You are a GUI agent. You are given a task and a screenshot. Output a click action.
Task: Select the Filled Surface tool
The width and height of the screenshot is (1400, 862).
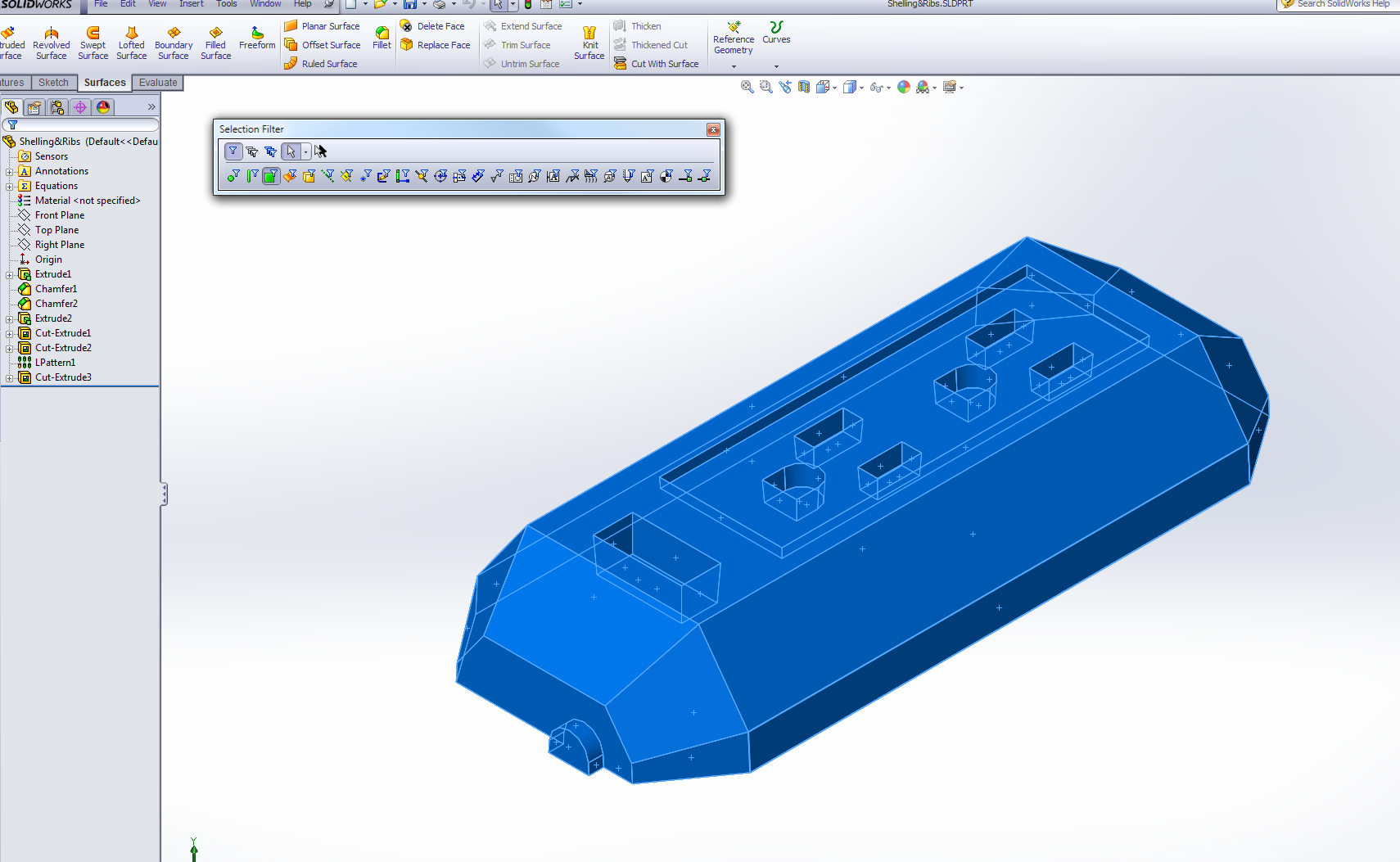[215, 43]
